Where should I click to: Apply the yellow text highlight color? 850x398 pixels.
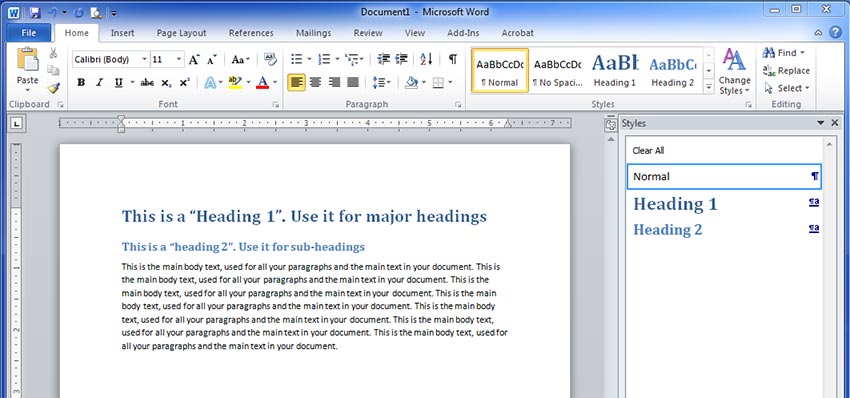coord(235,82)
